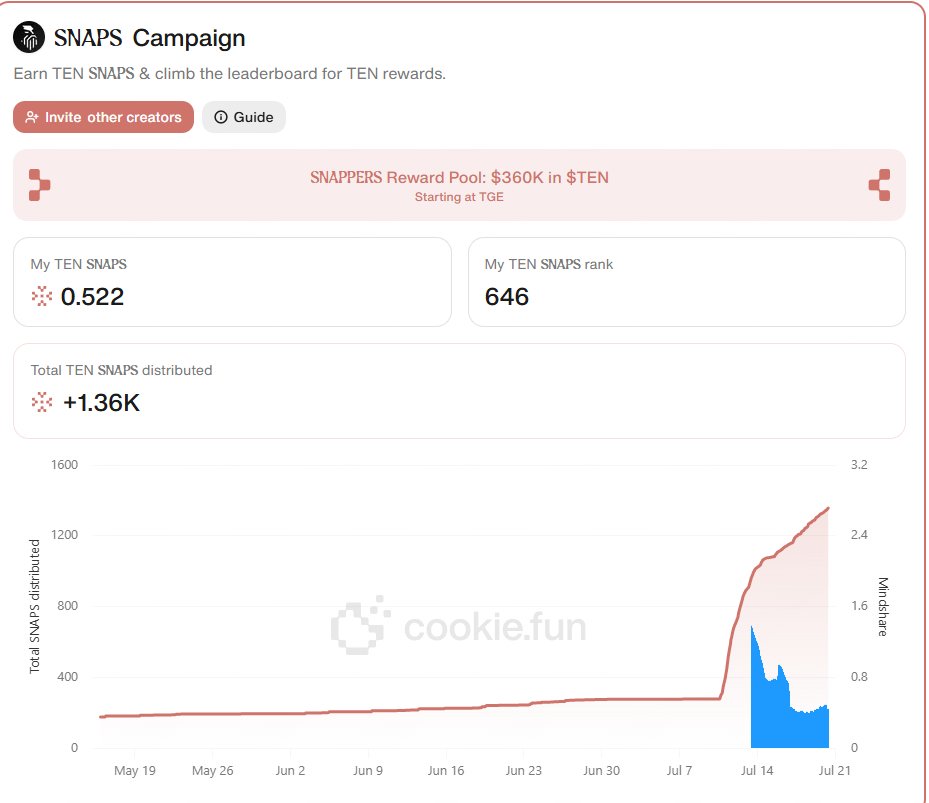The image size is (929, 803).
Task: Click the My TEN SNAPS rank label
Action: [549, 264]
